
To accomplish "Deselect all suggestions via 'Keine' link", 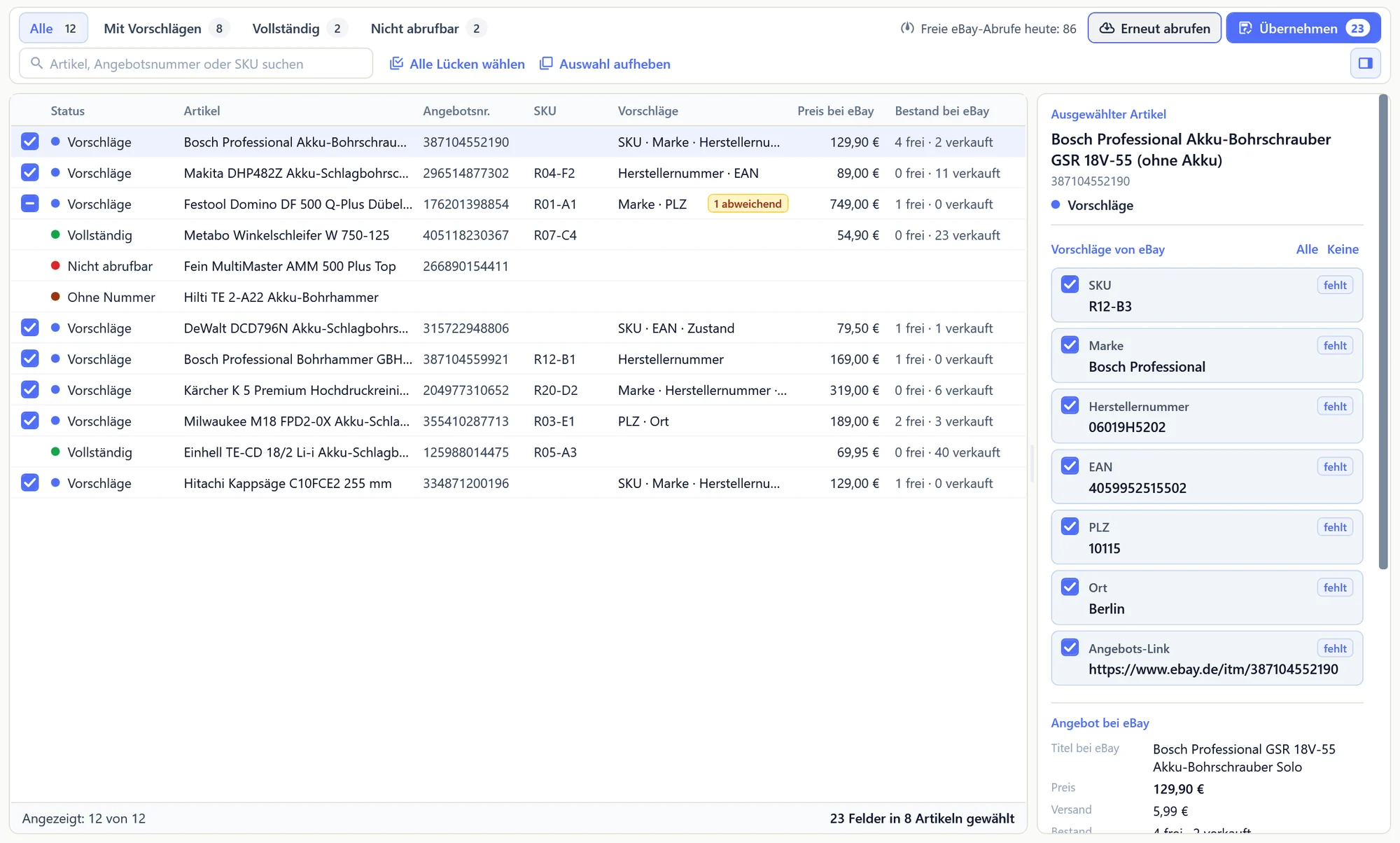I will pyautogui.click(x=1343, y=249).
